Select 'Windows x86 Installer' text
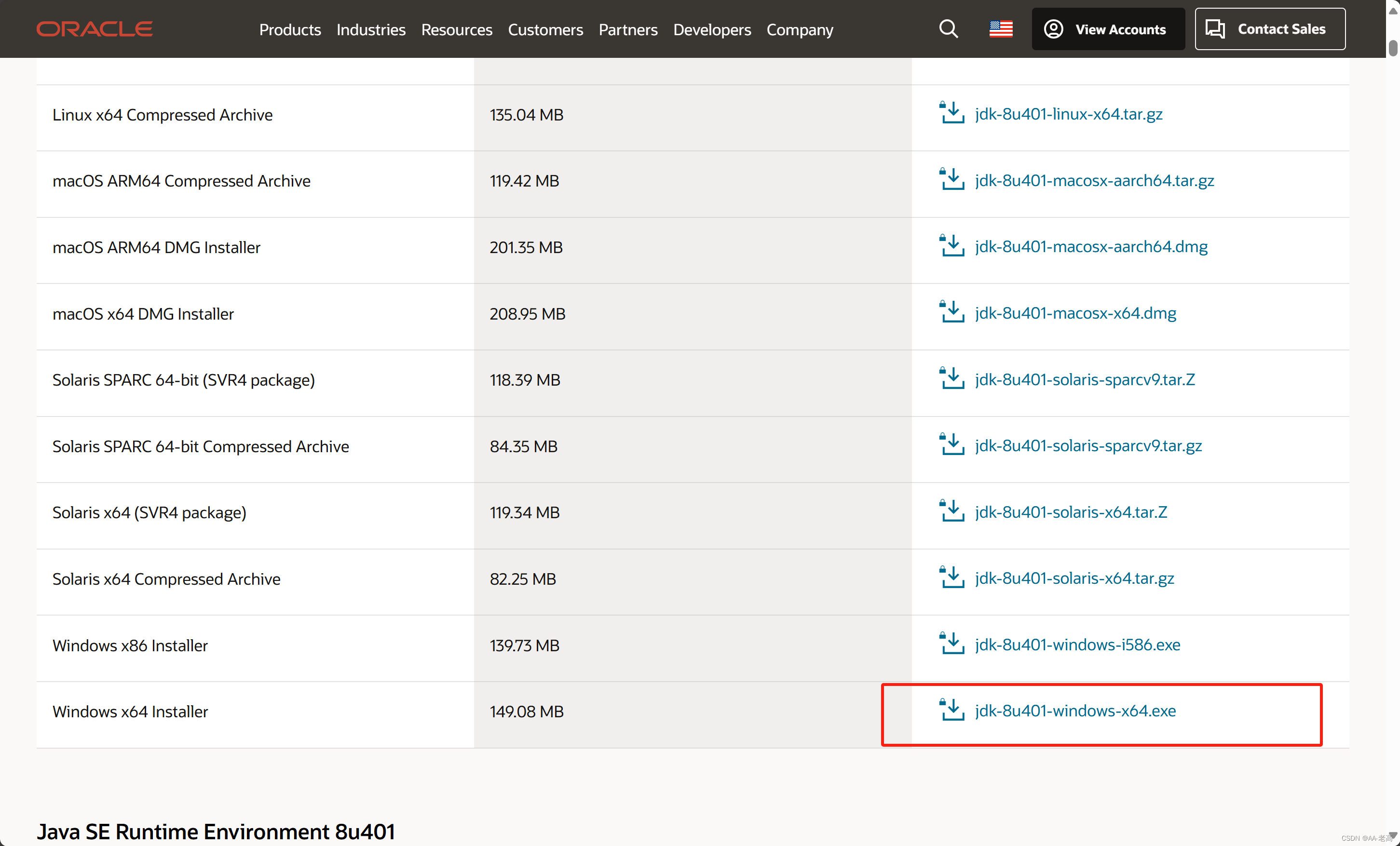The height and width of the screenshot is (846, 1400). pyautogui.click(x=130, y=645)
